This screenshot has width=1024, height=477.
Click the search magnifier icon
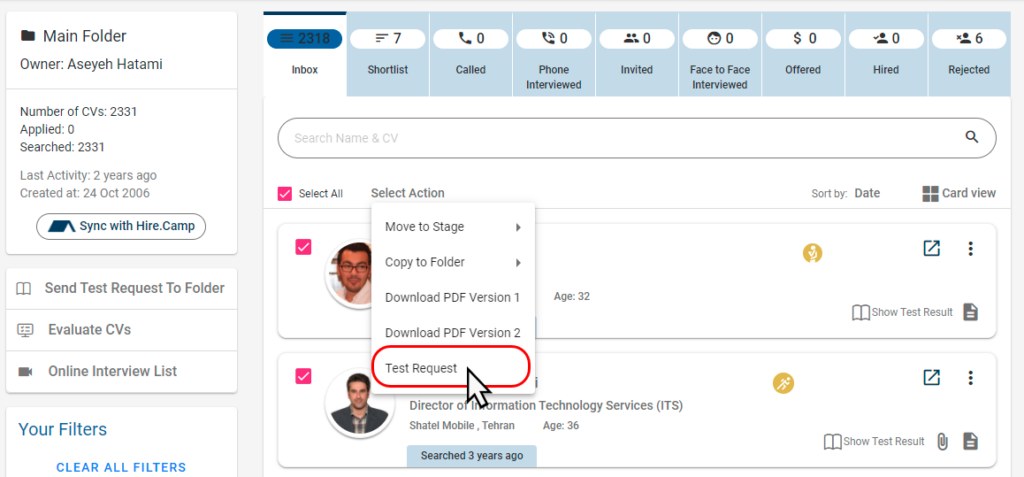(971, 138)
